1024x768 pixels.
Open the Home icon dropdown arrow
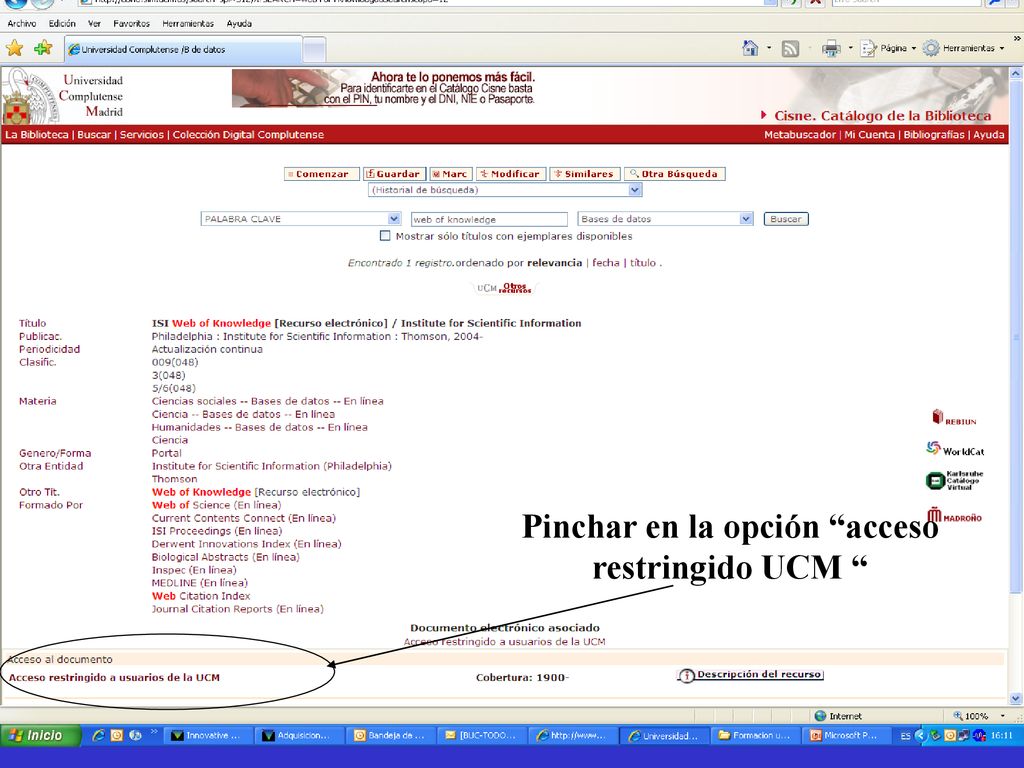769,48
